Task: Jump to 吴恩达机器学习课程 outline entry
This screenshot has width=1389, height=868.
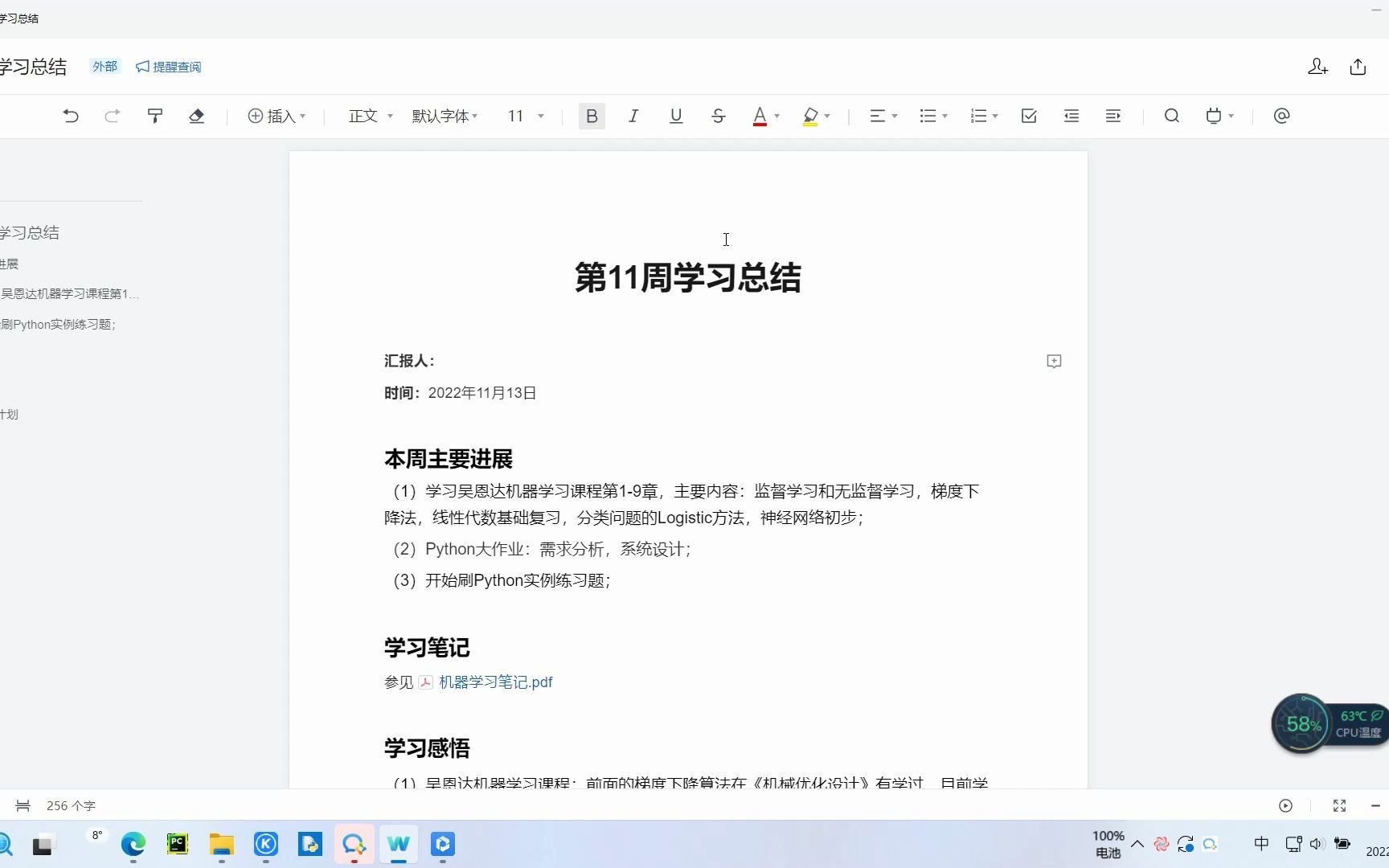Action: coord(69,293)
